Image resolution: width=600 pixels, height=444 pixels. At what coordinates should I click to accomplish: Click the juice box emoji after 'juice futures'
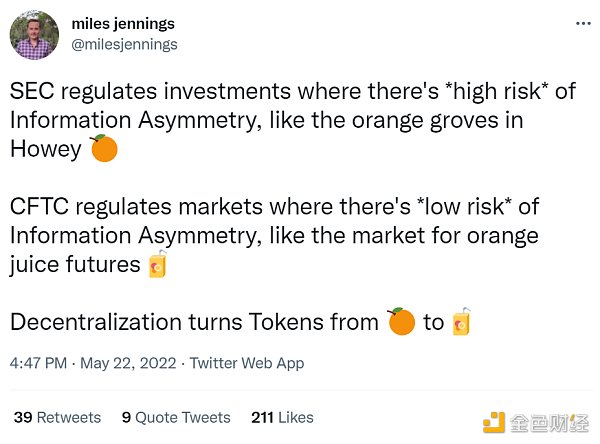158,264
